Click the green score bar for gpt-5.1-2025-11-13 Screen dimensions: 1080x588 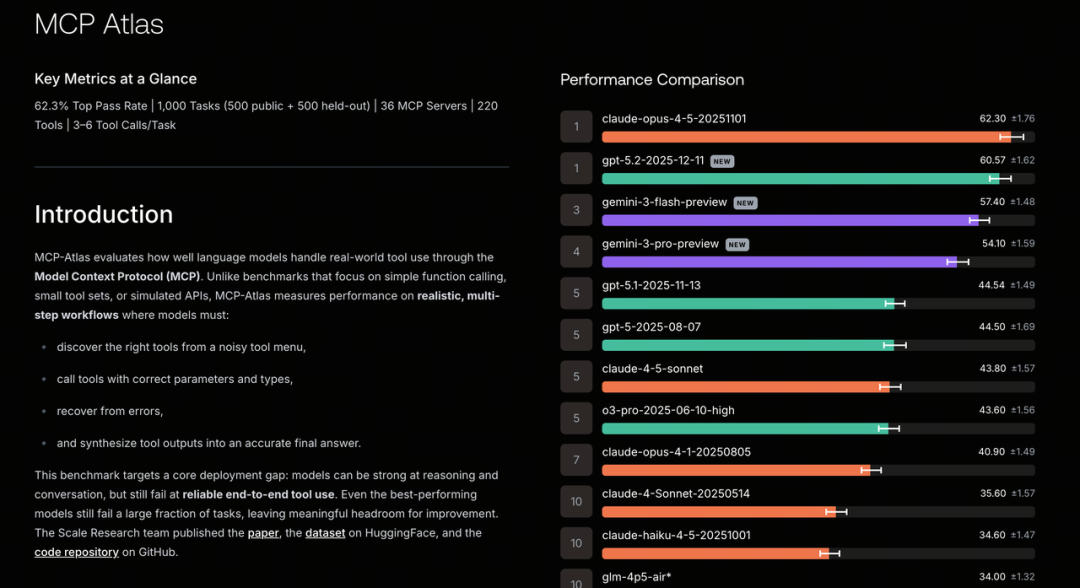click(x=748, y=303)
